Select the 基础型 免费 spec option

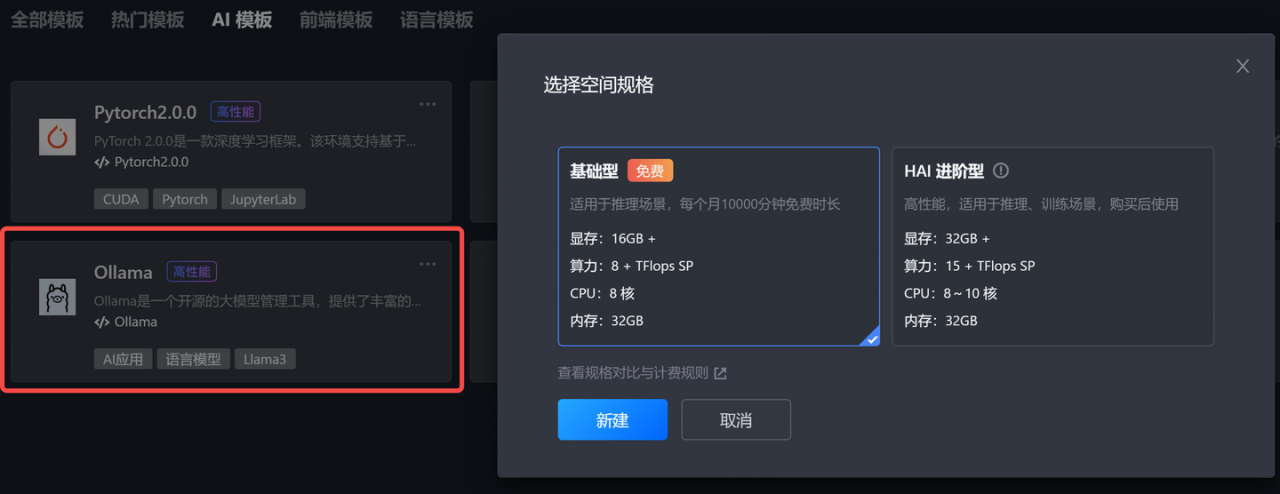(x=719, y=247)
